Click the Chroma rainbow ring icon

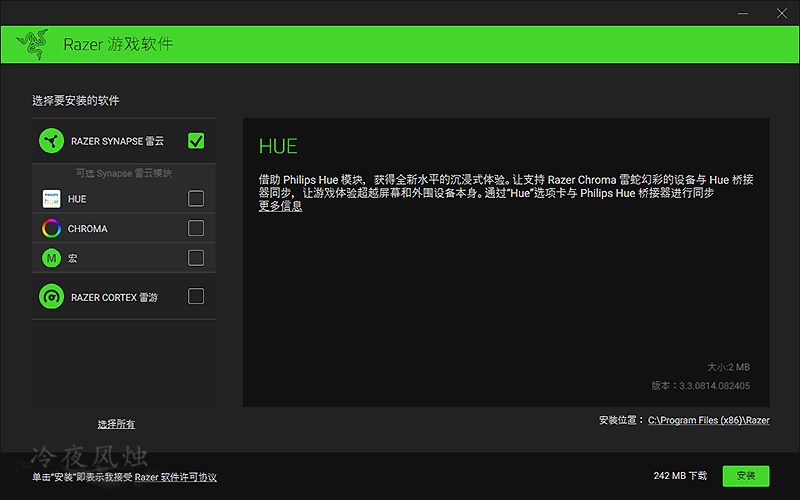coord(52,229)
